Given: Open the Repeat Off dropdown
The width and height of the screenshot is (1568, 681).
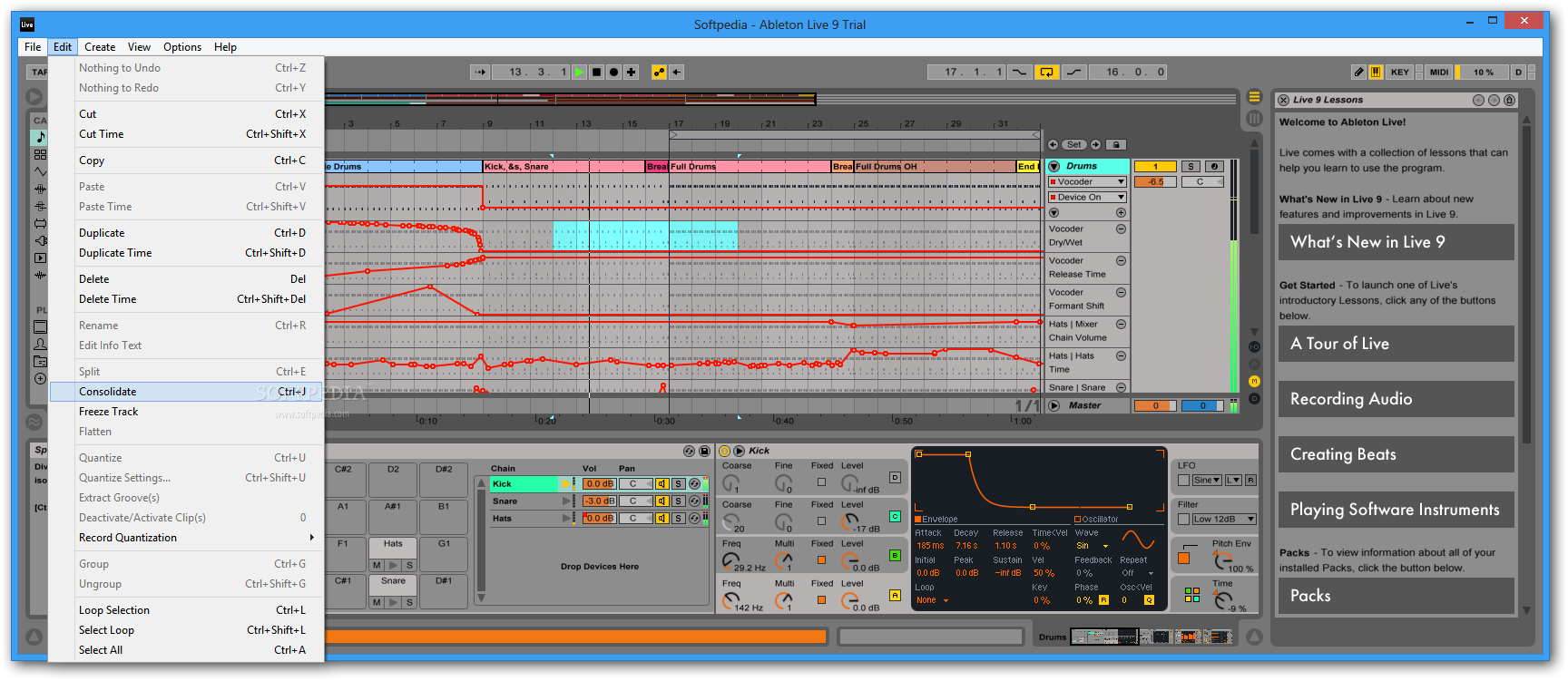Looking at the screenshot, I should (x=1137, y=573).
